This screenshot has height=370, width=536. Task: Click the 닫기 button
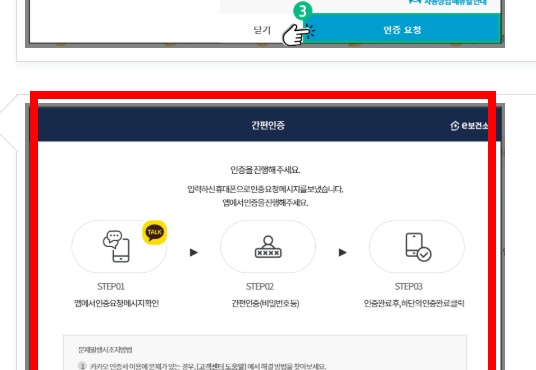coord(262,30)
